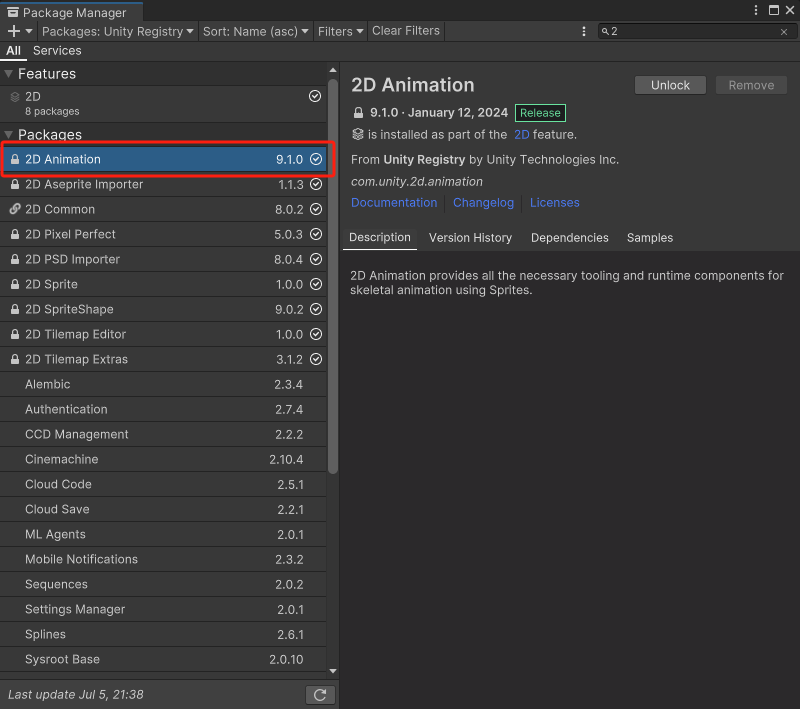Open the Packages: Unity Registry dropdown
This screenshot has height=709, width=800.
118,31
